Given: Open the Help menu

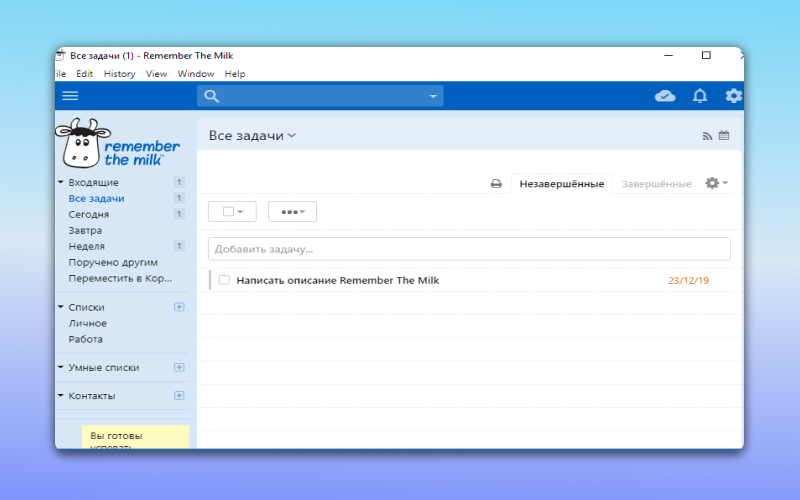Looking at the screenshot, I should (235, 73).
